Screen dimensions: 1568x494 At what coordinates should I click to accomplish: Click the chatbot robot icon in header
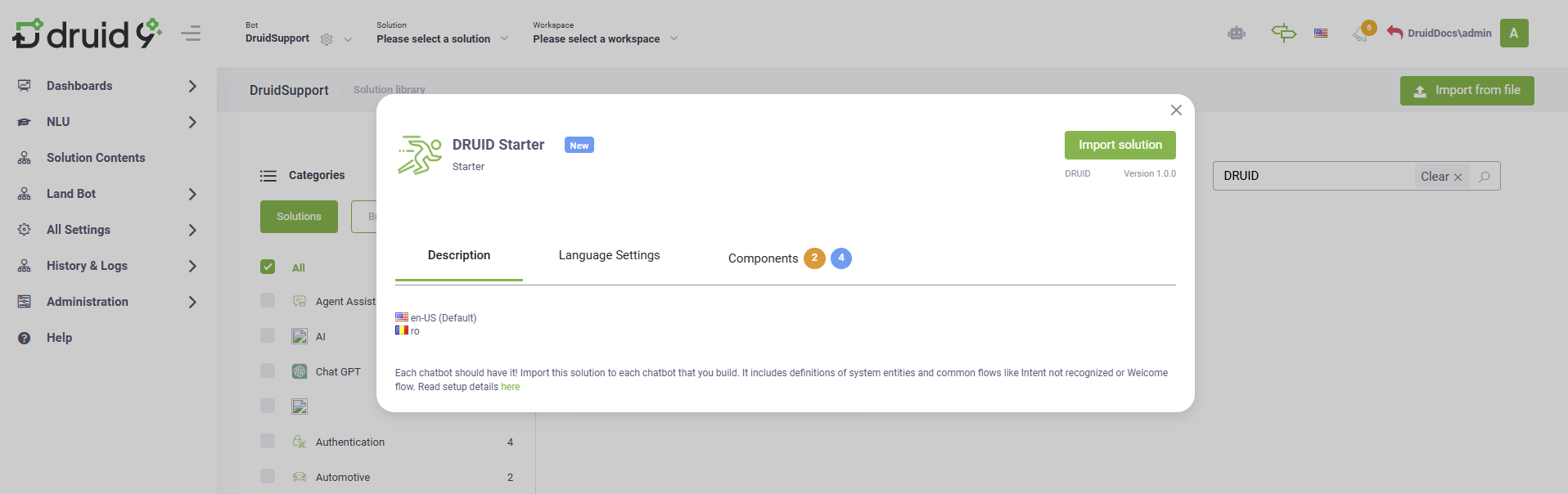[x=1236, y=34]
